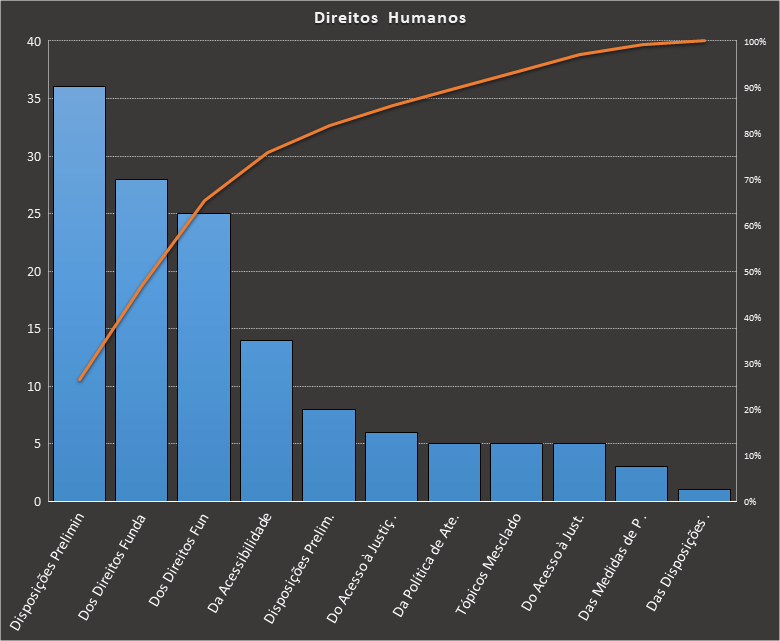Click the 50% label on secondary axis
Image resolution: width=780 pixels, height=641 pixels.
754,272
